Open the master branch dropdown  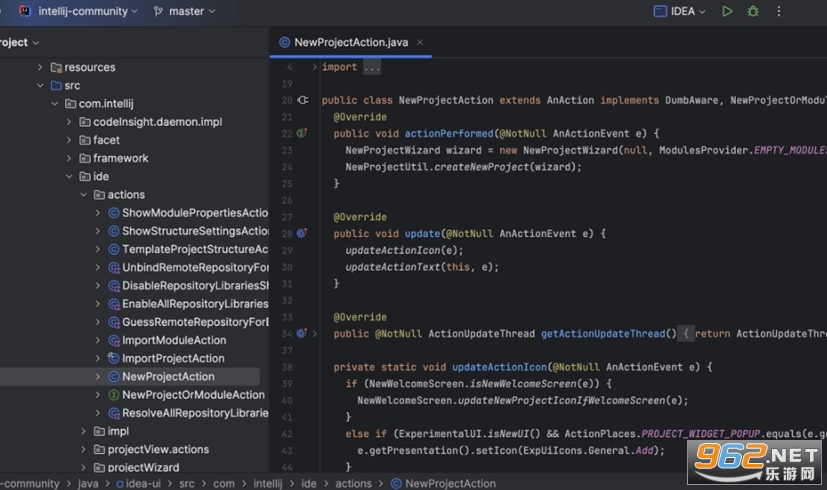pyautogui.click(x=184, y=11)
